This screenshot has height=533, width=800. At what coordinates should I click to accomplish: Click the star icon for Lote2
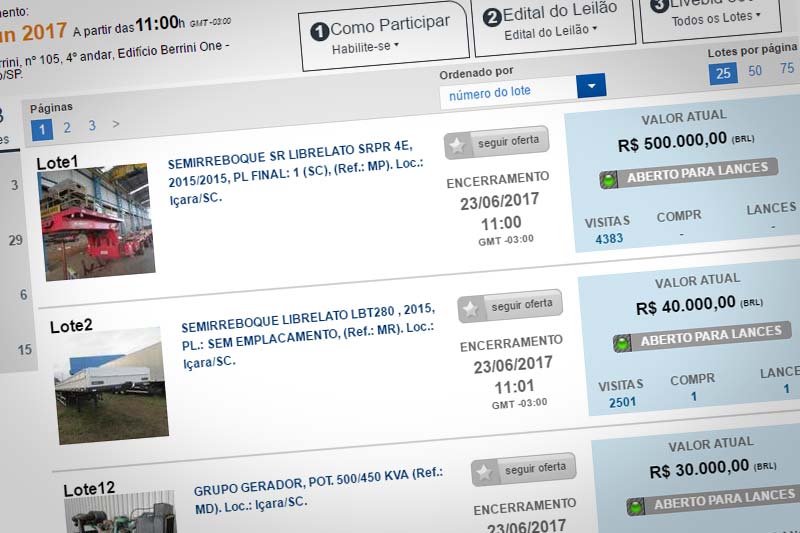click(472, 307)
